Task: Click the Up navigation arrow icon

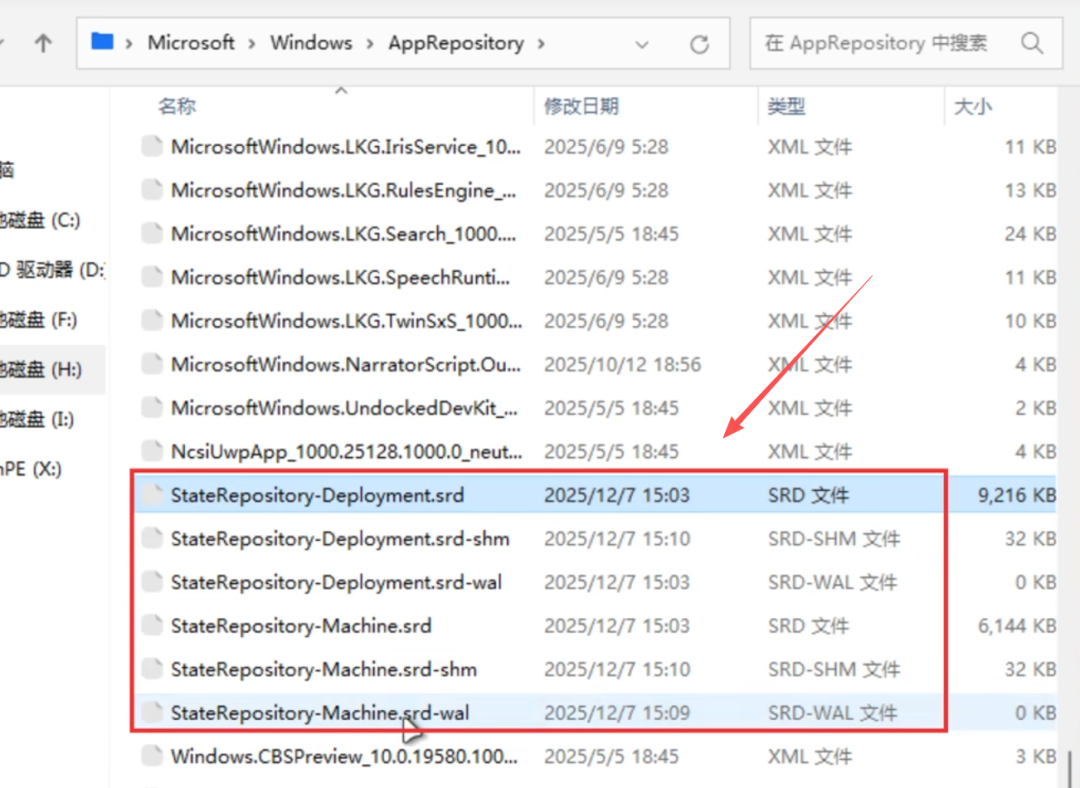Action: click(x=43, y=44)
